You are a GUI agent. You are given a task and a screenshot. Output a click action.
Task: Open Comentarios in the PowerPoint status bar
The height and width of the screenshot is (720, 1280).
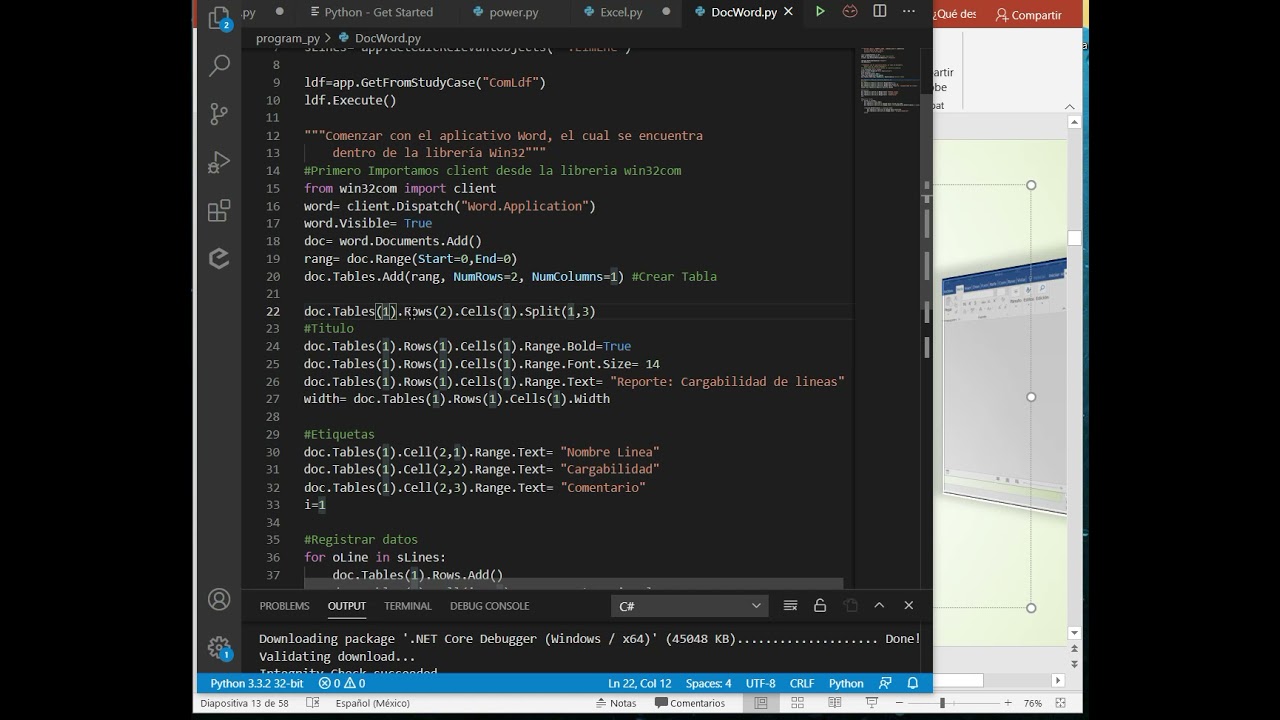(x=688, y=703)
